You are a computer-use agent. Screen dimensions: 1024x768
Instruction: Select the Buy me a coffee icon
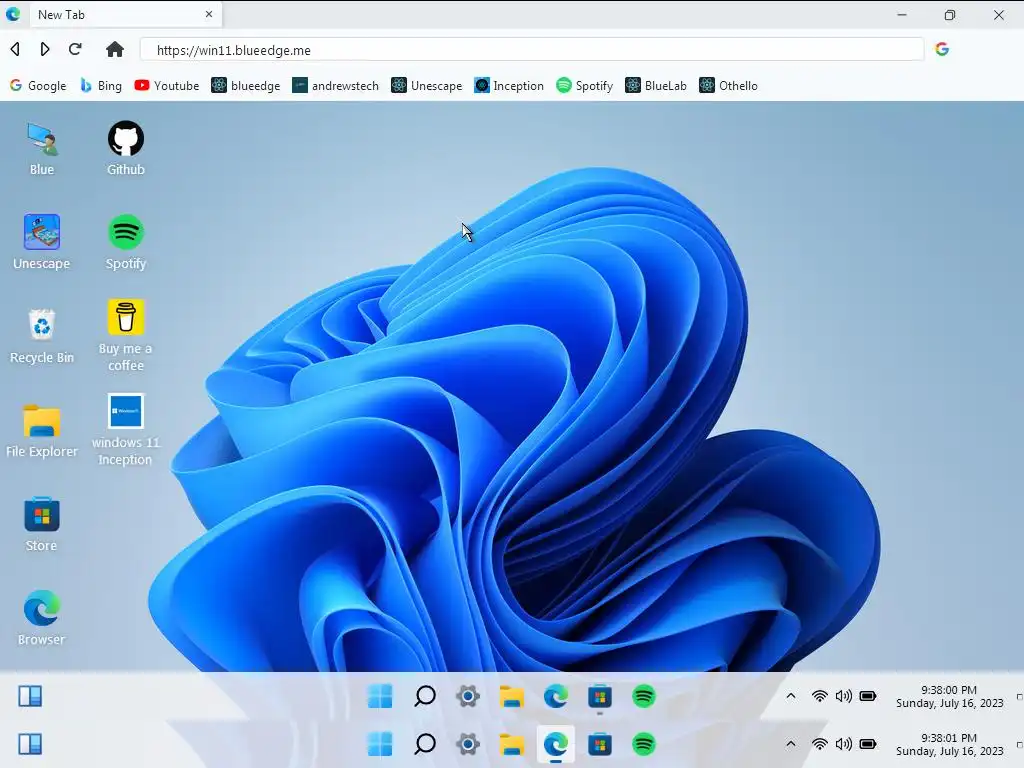pyautogui.click(x=125, y=336)
